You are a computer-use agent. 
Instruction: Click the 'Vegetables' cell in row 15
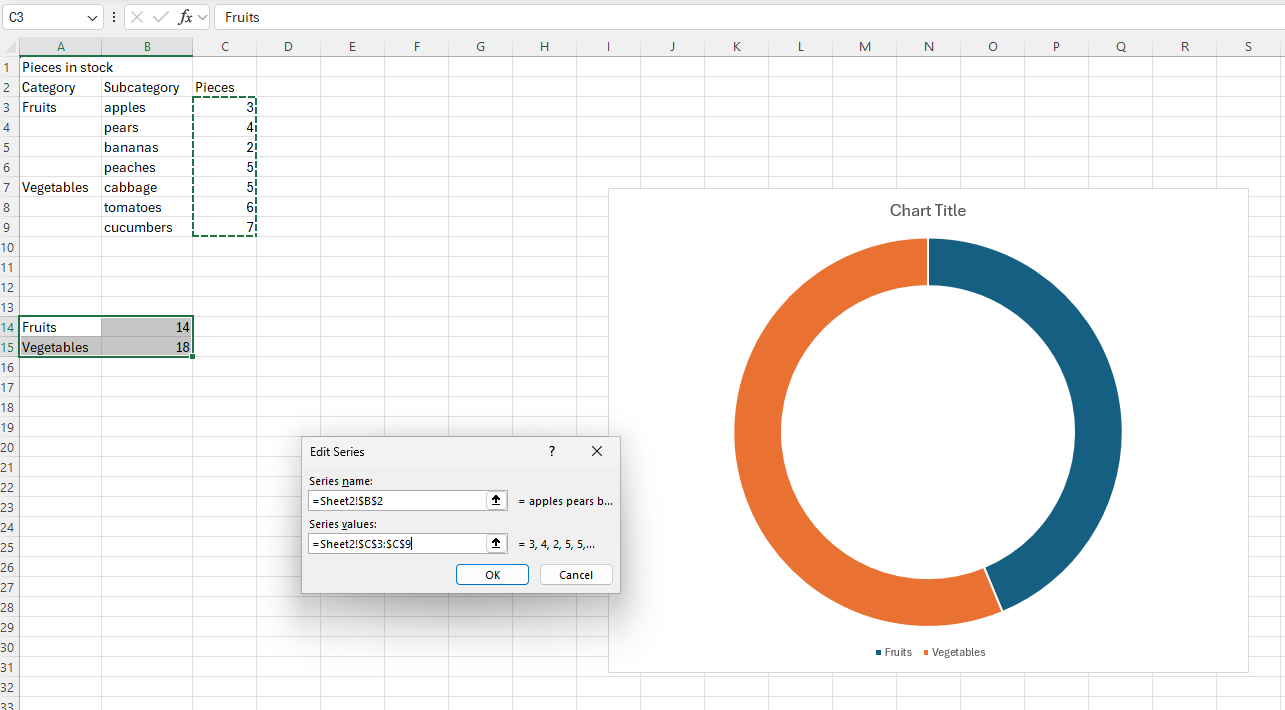(x=60, y=347)
